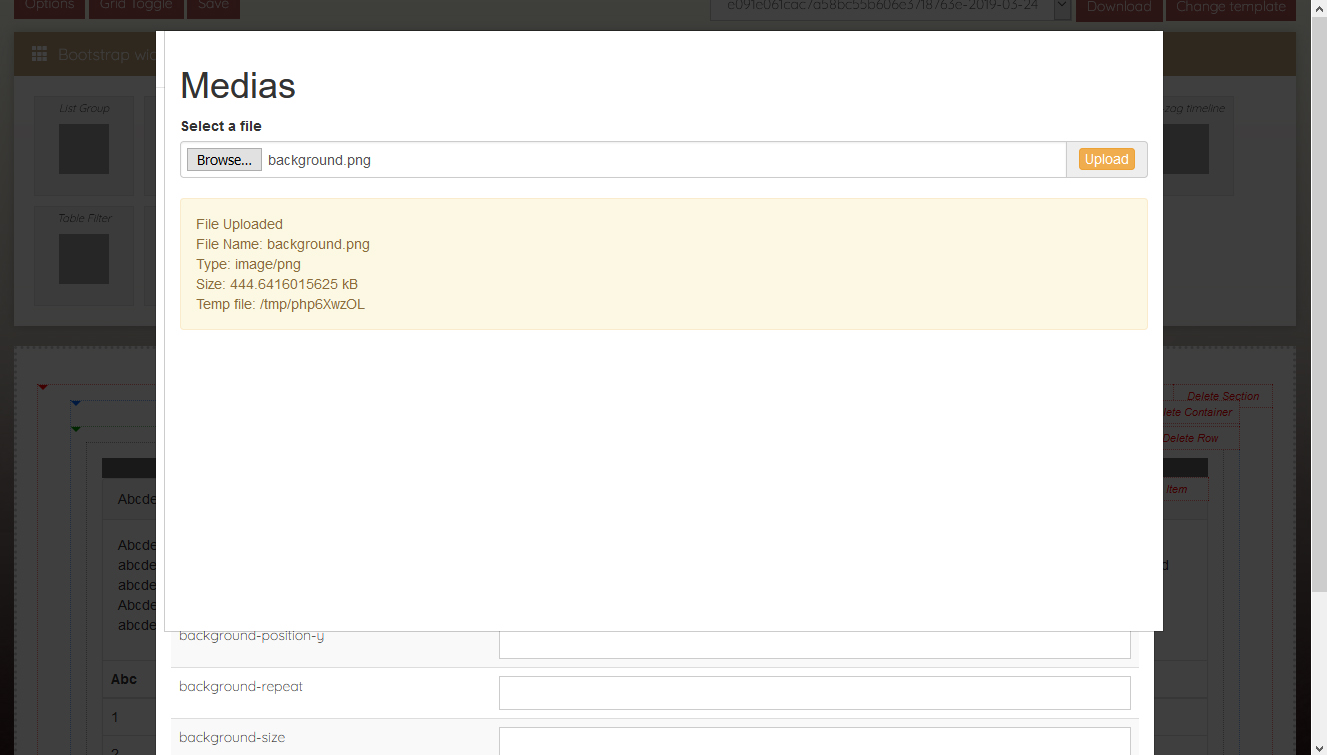This screenshot has width=1327, height=755.
Task: Click the scrollbar down arrow
Action: 1319,746
